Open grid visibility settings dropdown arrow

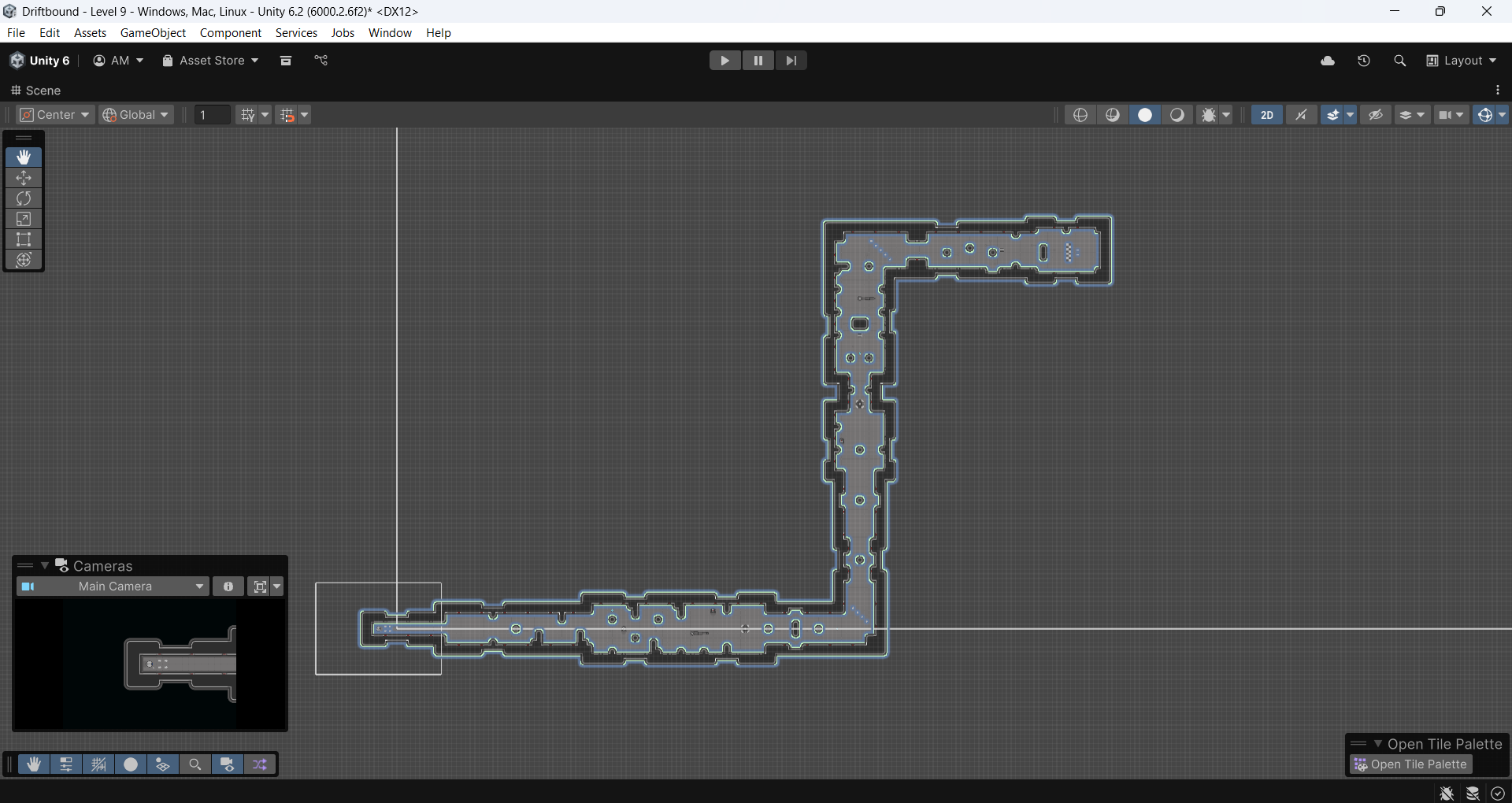(x=265, y=115)
